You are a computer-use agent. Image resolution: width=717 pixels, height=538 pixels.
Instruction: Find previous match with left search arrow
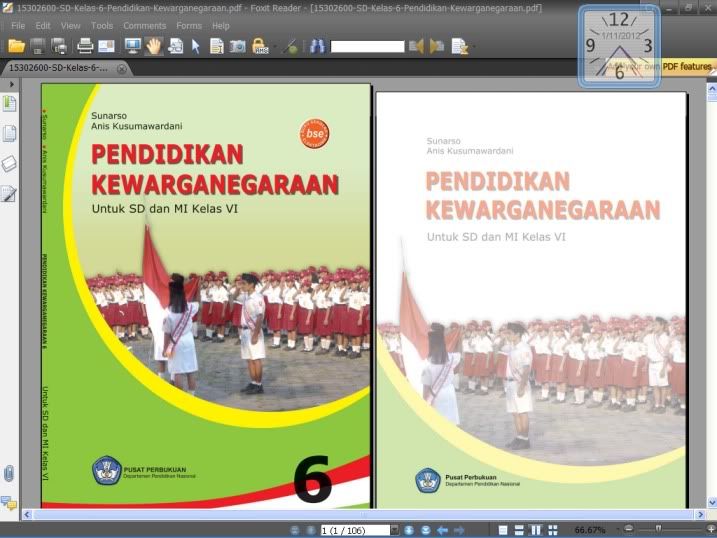coord(416,46)
